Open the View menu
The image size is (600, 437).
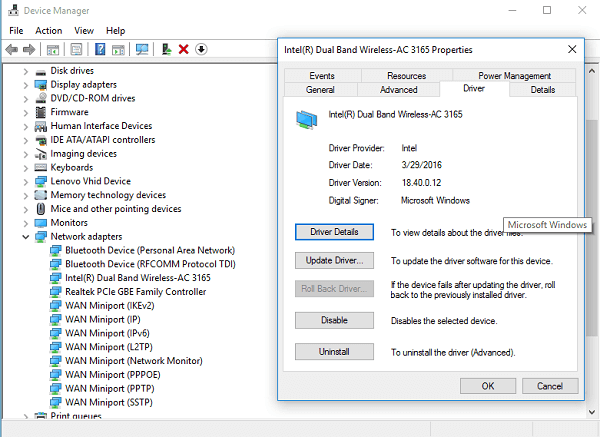[x=84, y=31]
